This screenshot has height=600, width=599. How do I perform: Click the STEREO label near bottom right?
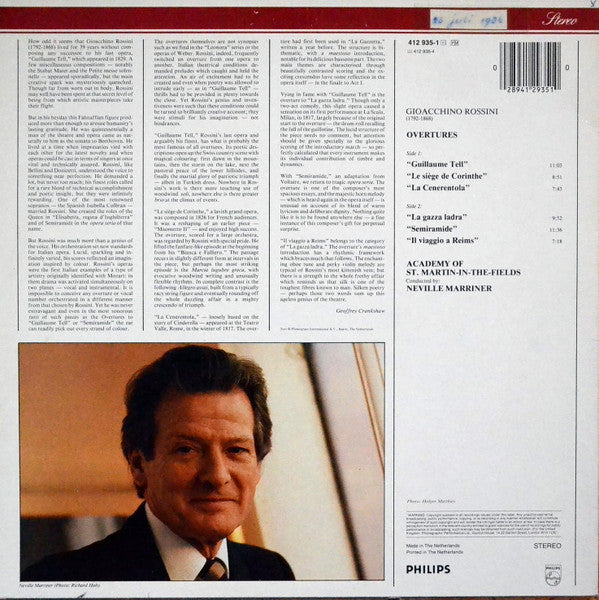[x=547, y=546]
